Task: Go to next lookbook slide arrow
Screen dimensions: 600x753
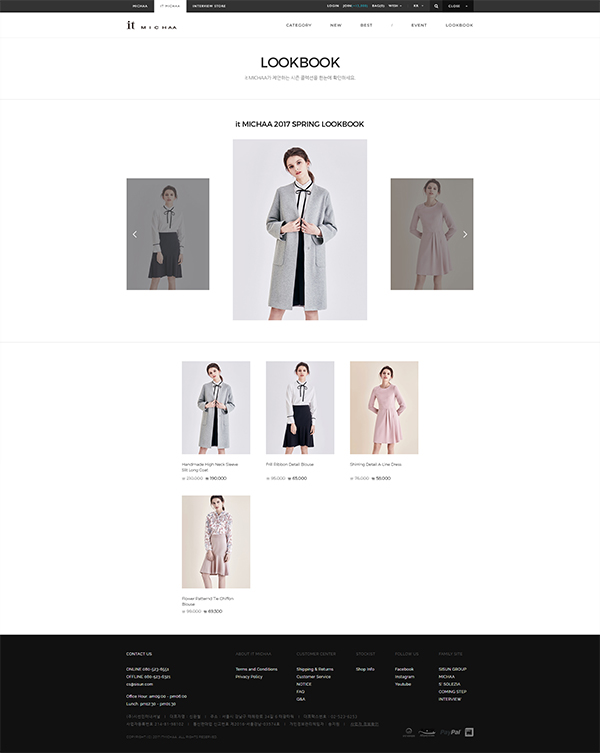Action: [465, 234]
